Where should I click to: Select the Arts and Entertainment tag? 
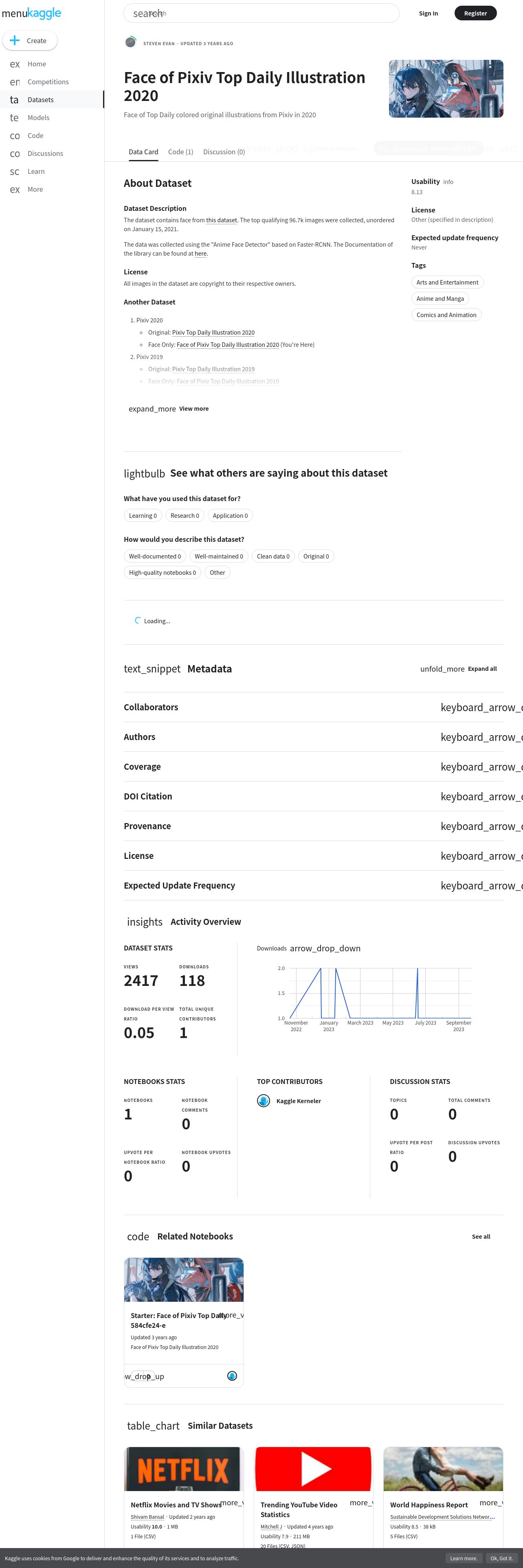(448, 283)
